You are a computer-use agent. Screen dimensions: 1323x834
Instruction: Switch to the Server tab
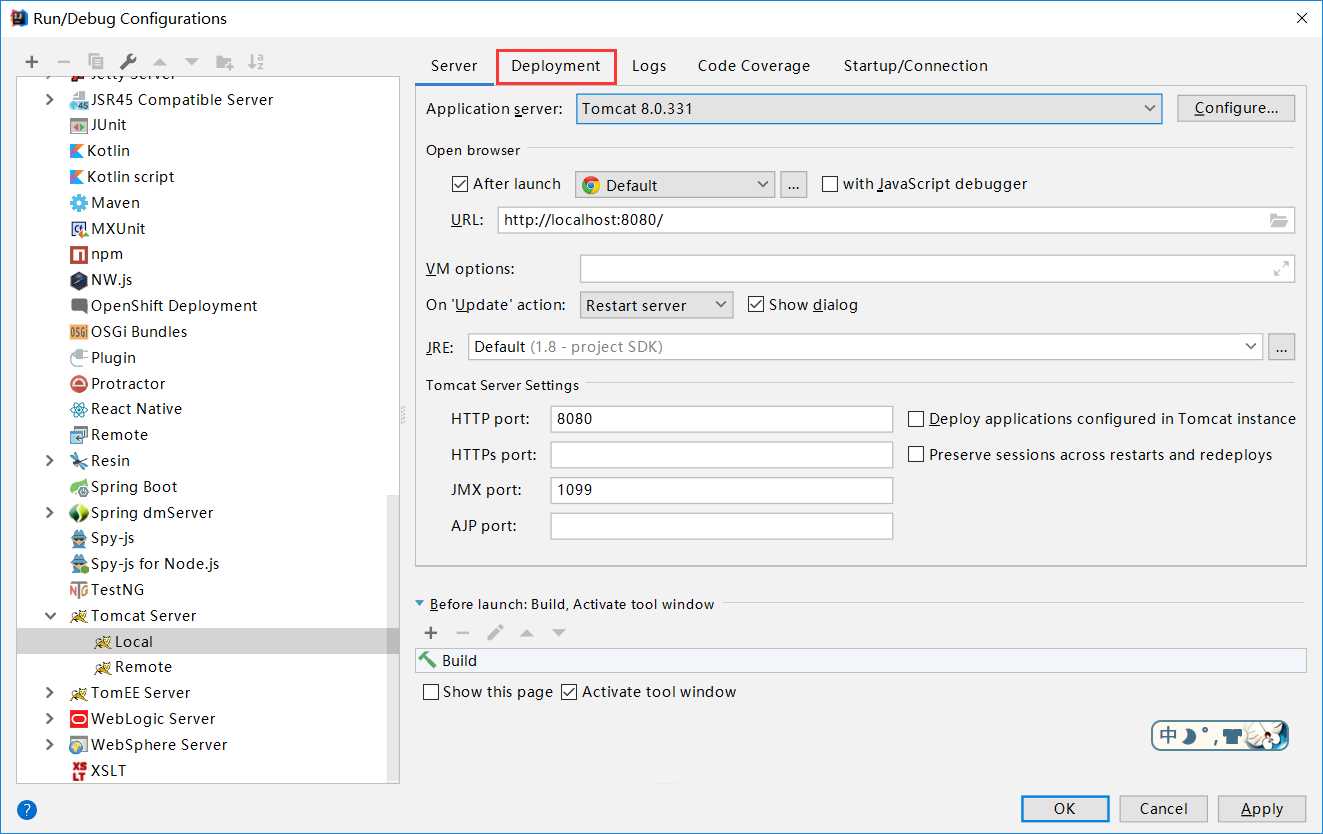[x=454, y=66]
